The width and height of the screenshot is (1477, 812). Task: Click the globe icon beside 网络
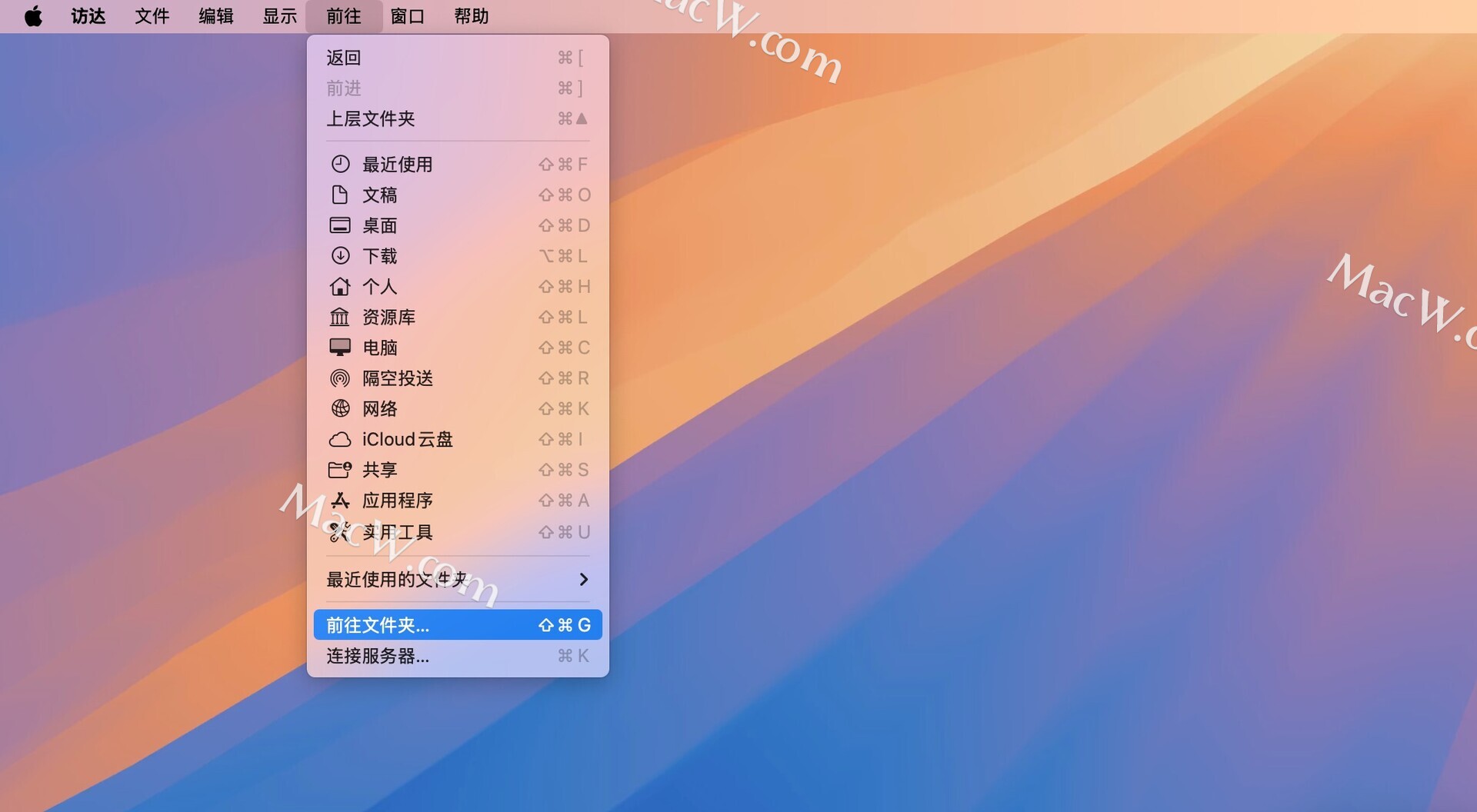click(340, 408)
